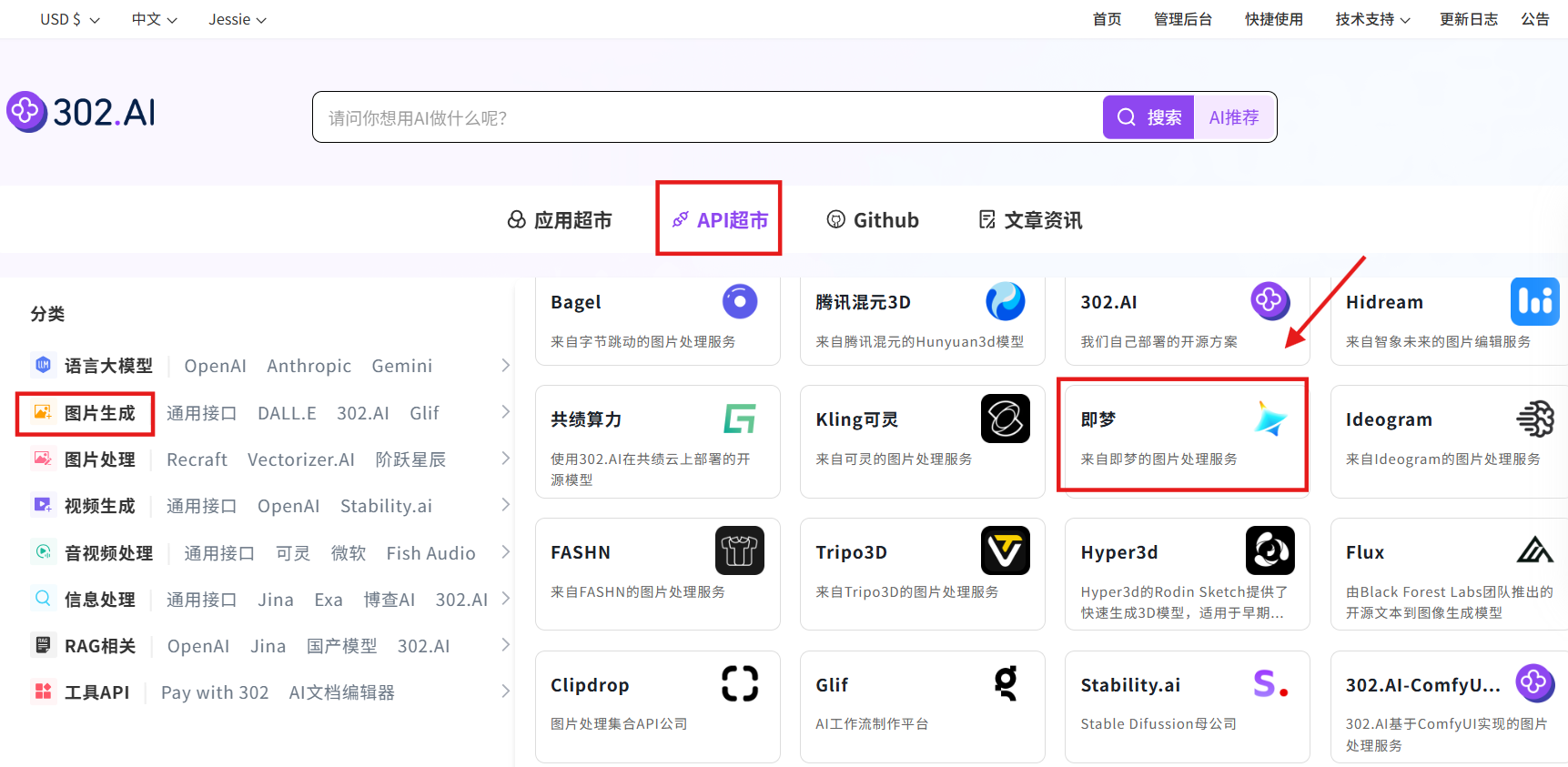Expand the RAG相关 row chevron
The image size is (1568, 767).
506,645
